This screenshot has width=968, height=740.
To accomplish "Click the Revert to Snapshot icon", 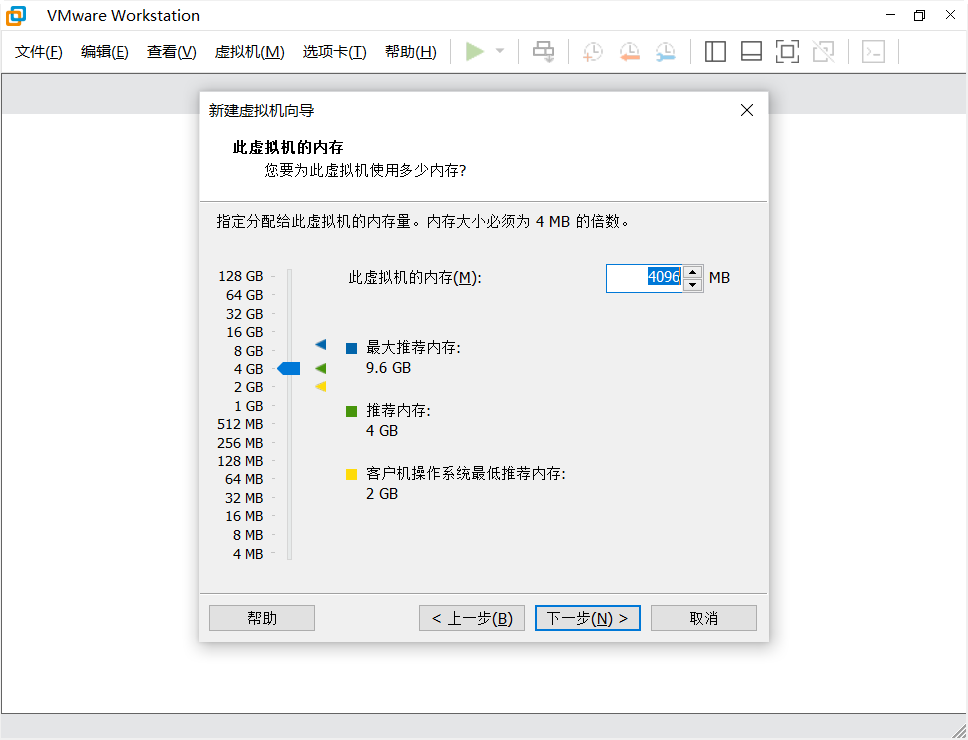I will [629, 52].
